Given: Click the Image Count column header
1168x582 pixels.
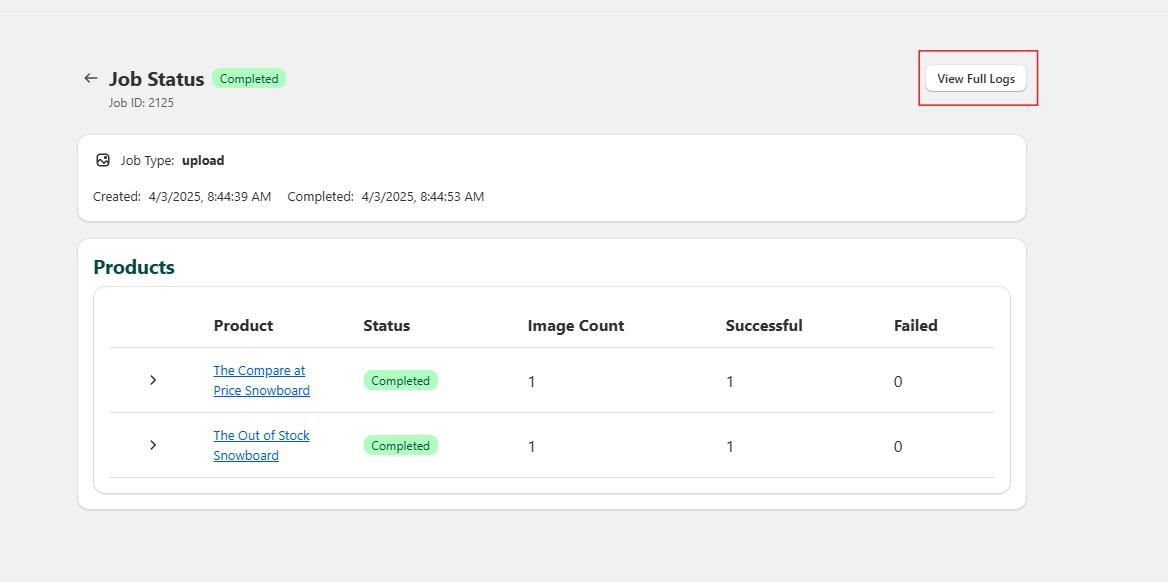Looking at the screenshot, I should click(x=575, y=325).
